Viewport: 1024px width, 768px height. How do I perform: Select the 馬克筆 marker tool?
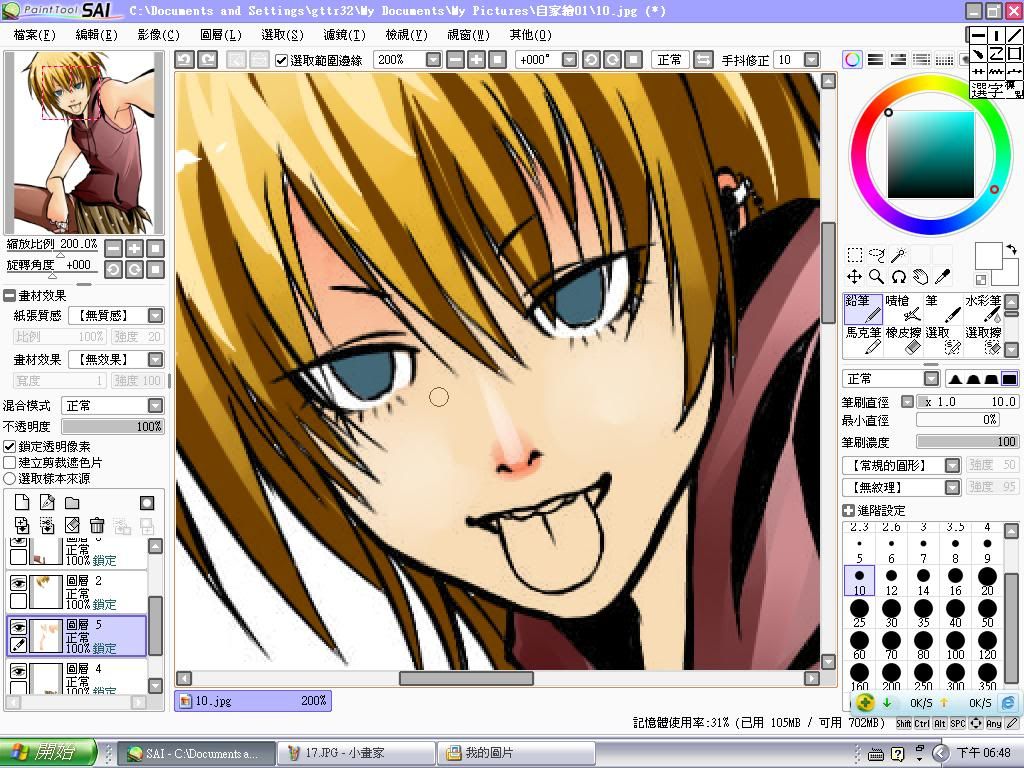tap(863, 341)
